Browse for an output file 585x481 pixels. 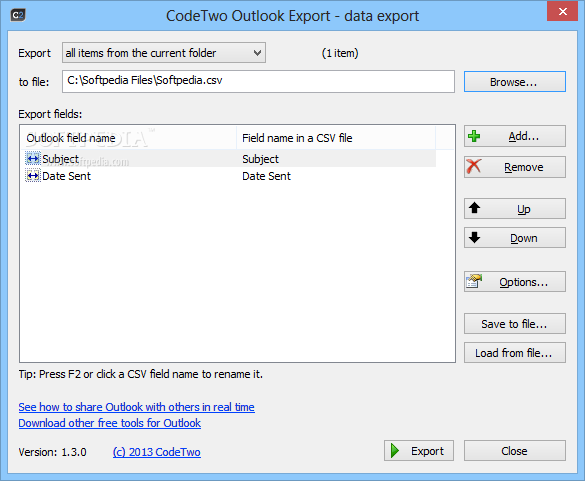click(x=514, y=81)
